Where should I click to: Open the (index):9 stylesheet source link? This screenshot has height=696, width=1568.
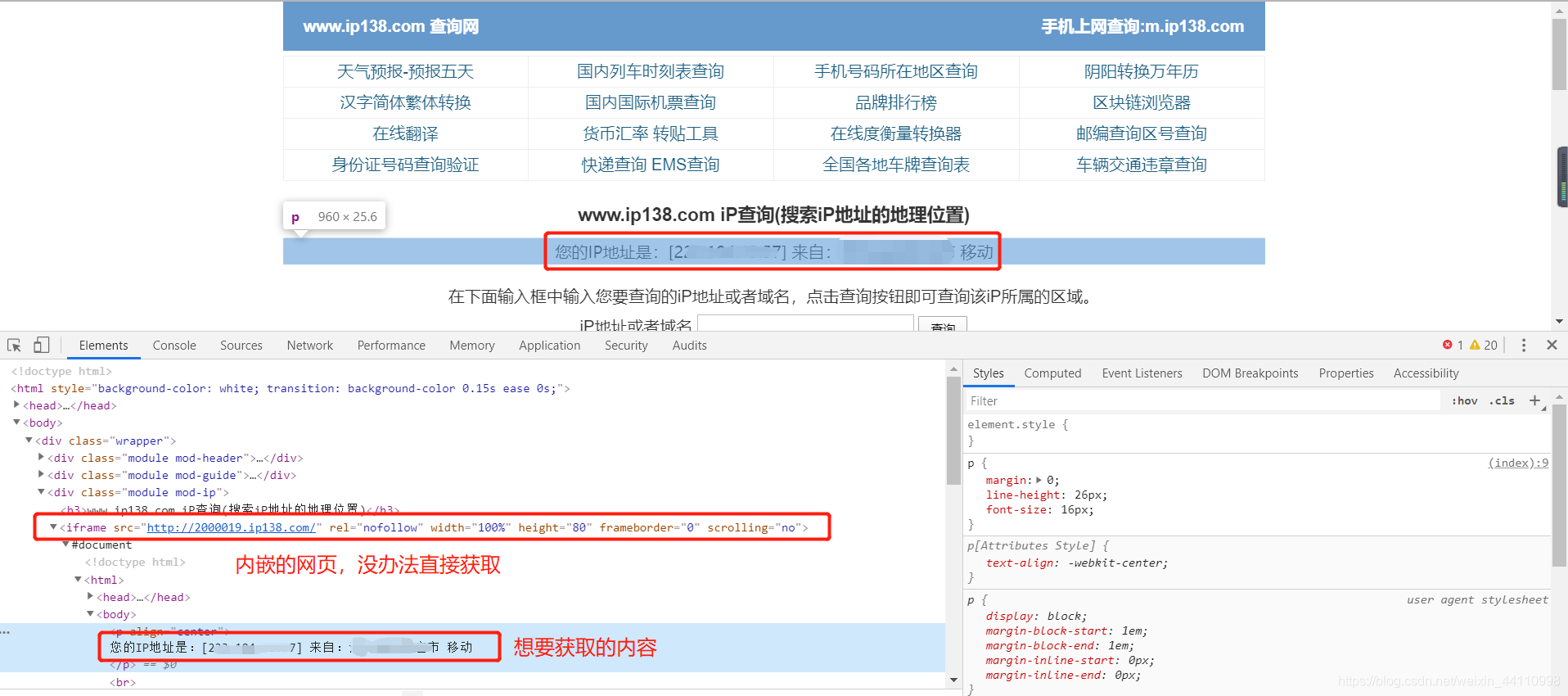1518,463
